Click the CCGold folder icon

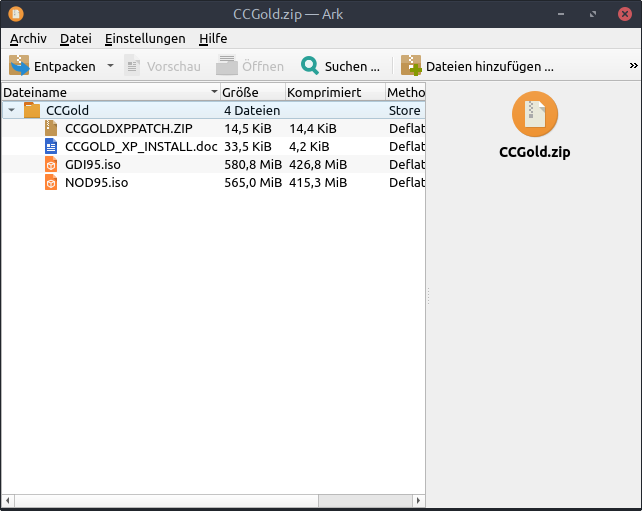pyautogui.click(x=32, y=110)
